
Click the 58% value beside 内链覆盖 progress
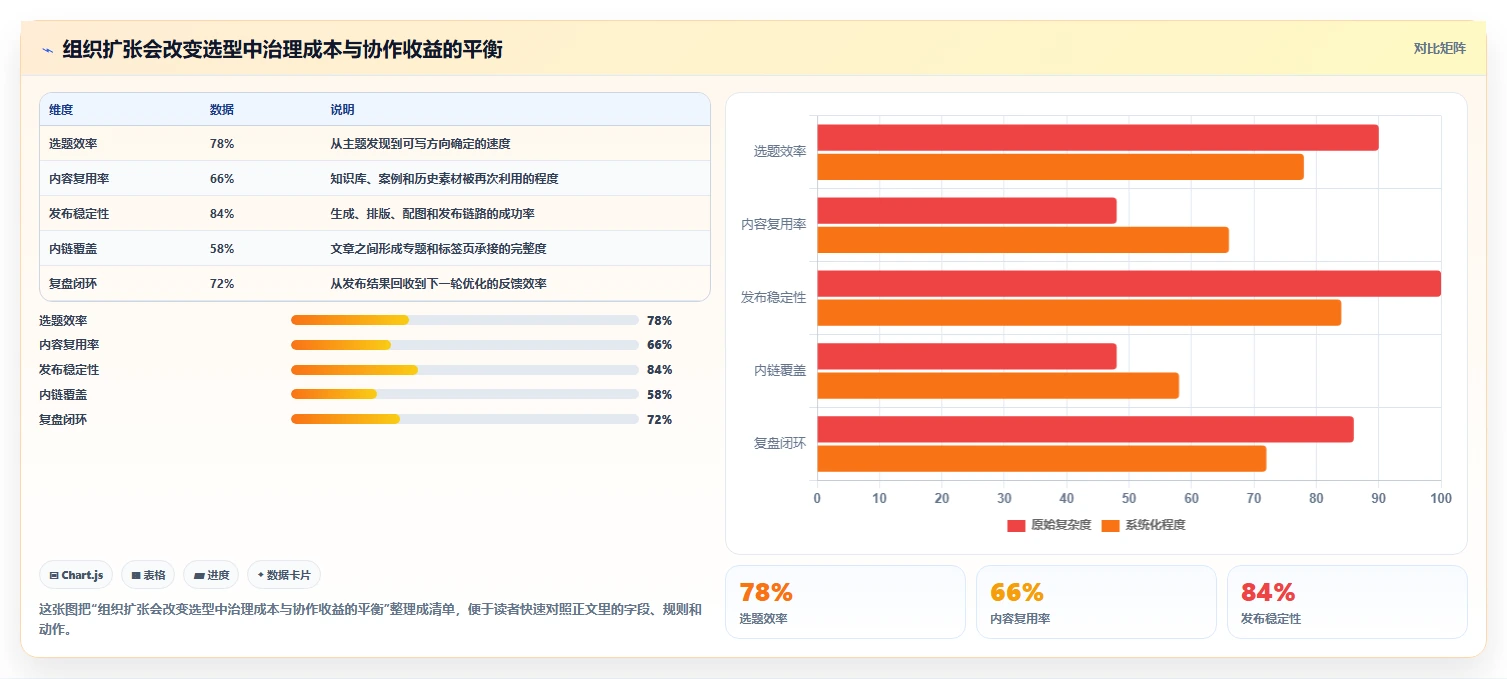click(659, 395)
